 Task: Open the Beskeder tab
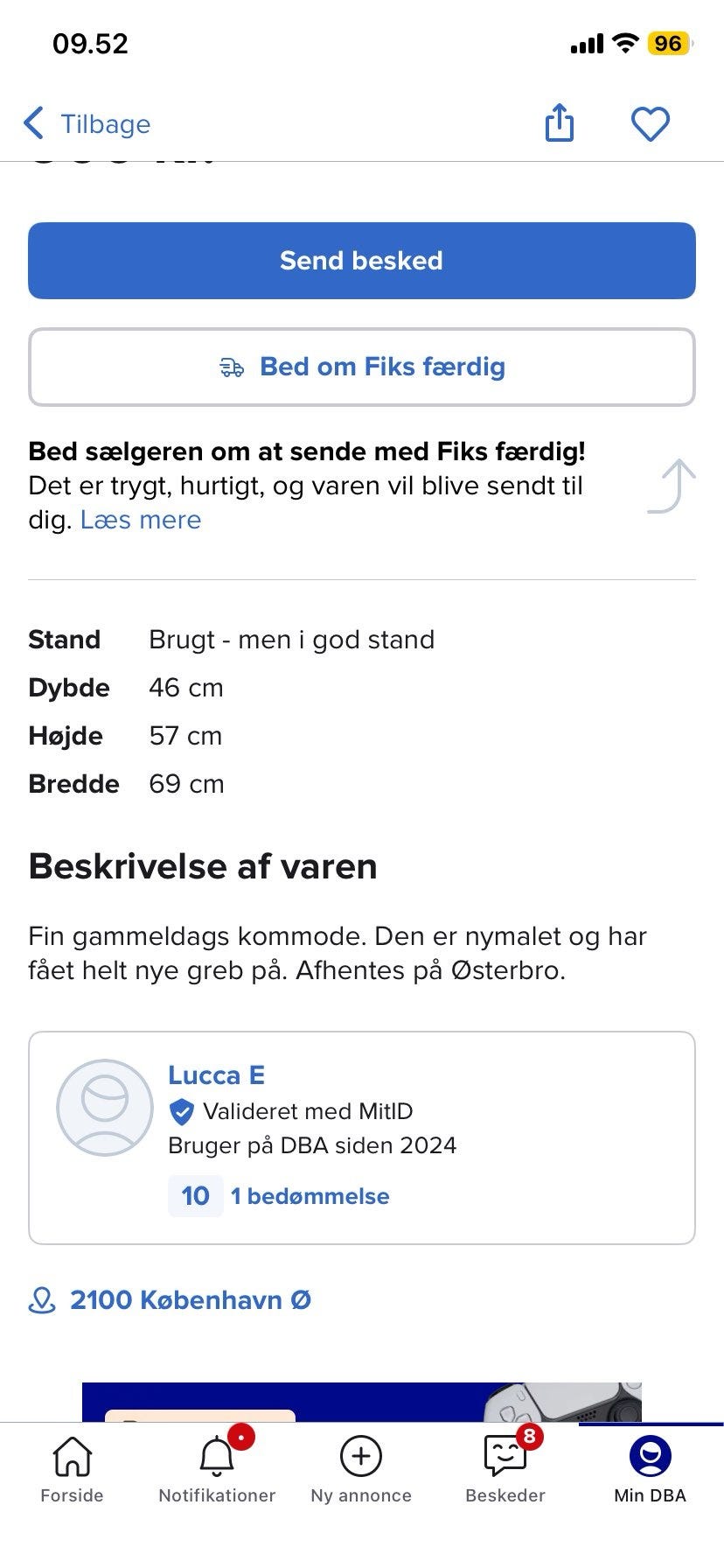(x=505, y=1470)
